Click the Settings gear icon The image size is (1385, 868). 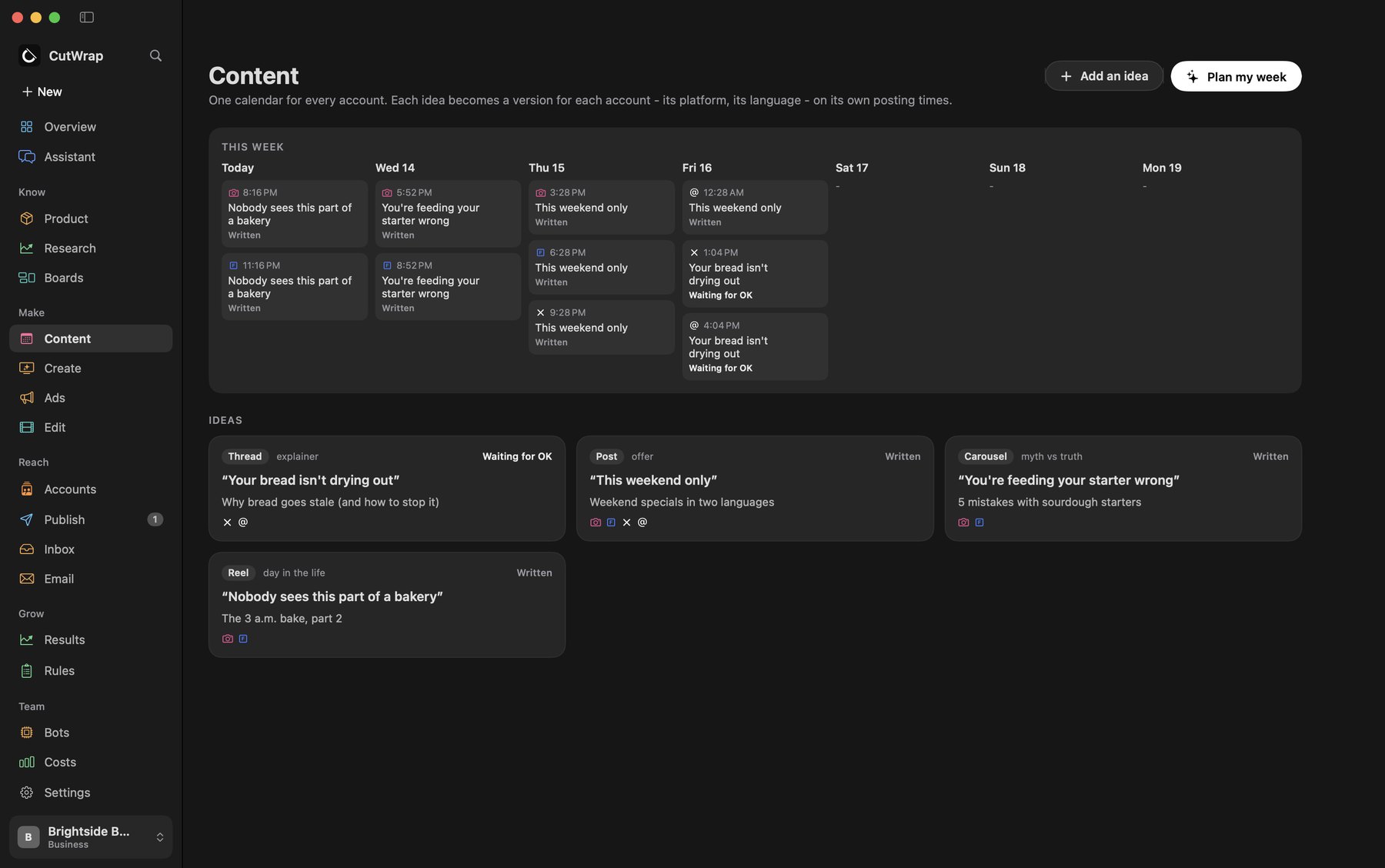click(27, 793)
